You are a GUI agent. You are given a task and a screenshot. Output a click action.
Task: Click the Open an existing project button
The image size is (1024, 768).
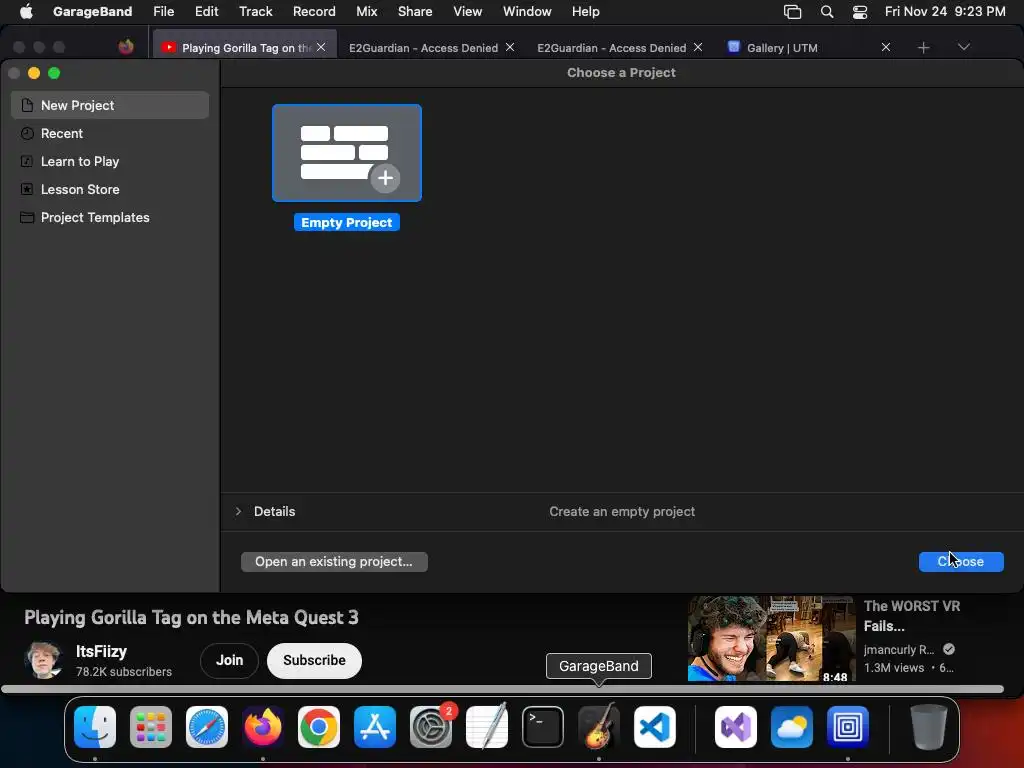point(334,562)
